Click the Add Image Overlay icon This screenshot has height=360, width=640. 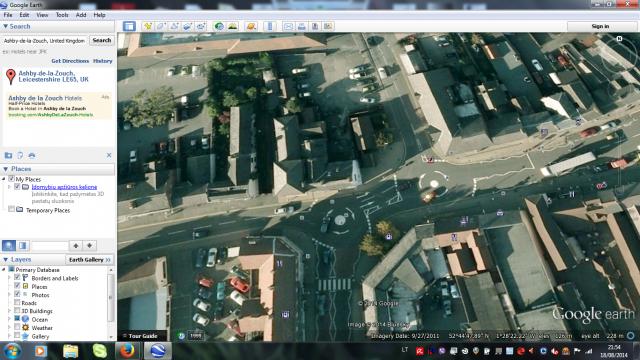coord(187,27)
